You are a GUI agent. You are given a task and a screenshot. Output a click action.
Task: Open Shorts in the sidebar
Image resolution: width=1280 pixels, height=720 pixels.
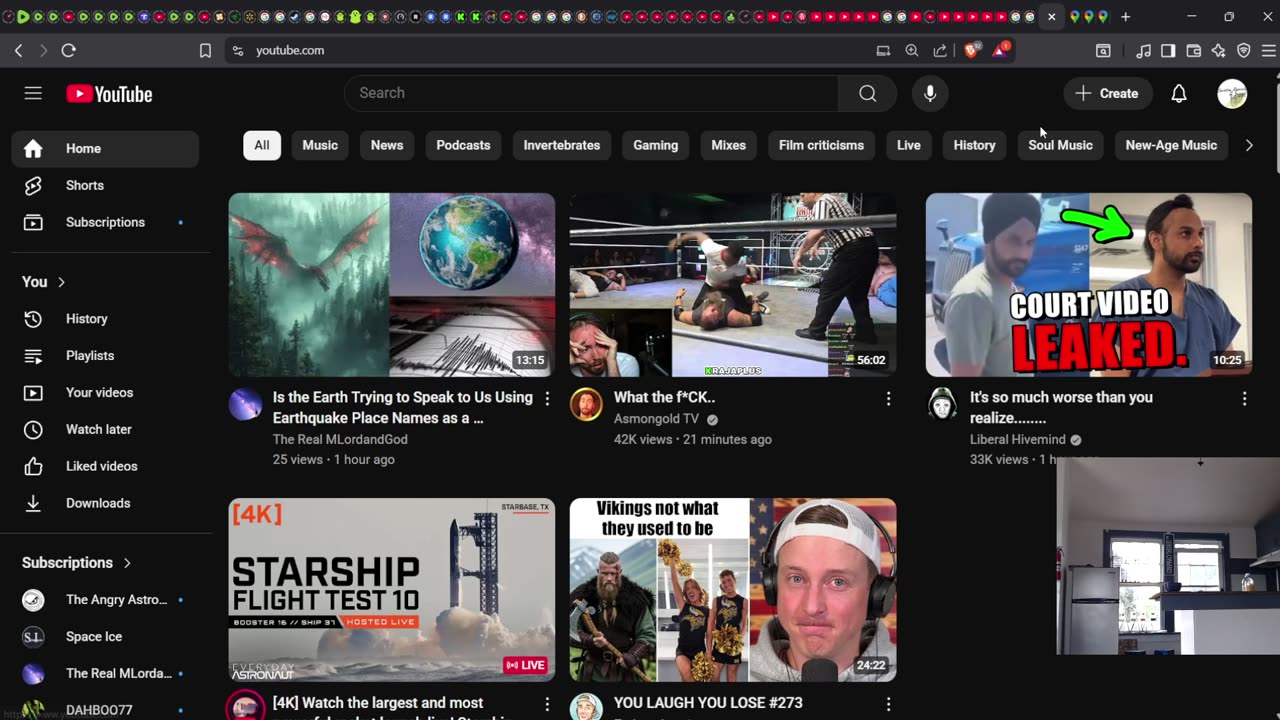click(x=105, y=185)
